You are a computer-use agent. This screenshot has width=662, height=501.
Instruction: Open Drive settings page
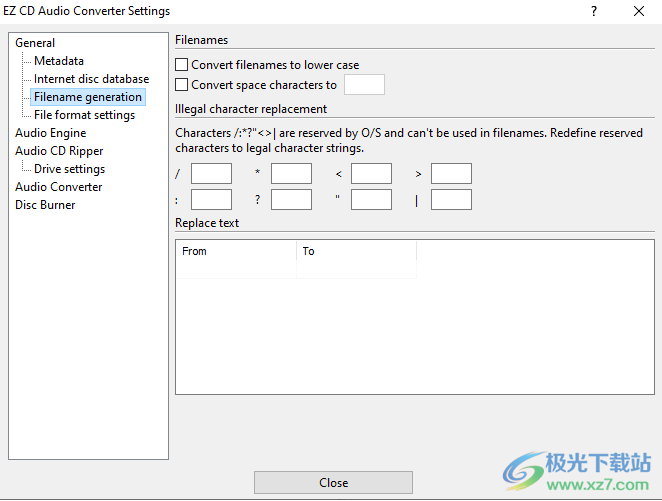pyautogui.click(x=69, y=169)
